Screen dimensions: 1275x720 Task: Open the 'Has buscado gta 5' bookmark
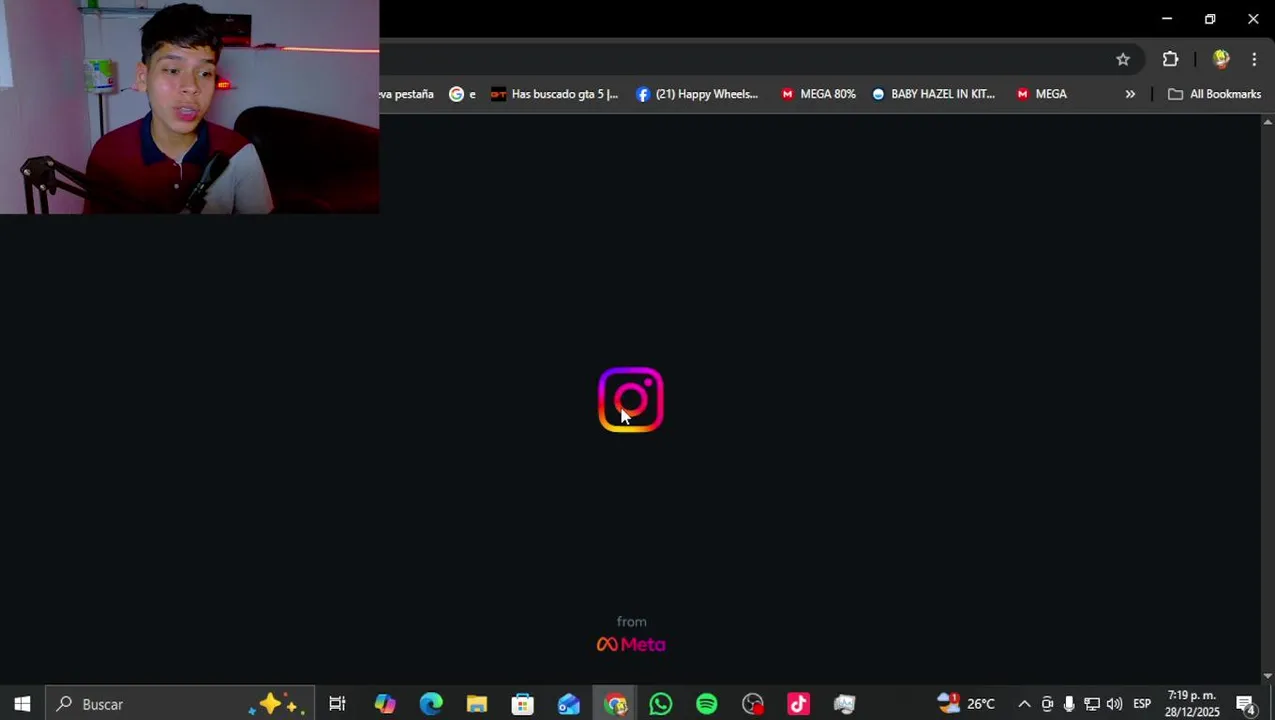pos(555,94)
